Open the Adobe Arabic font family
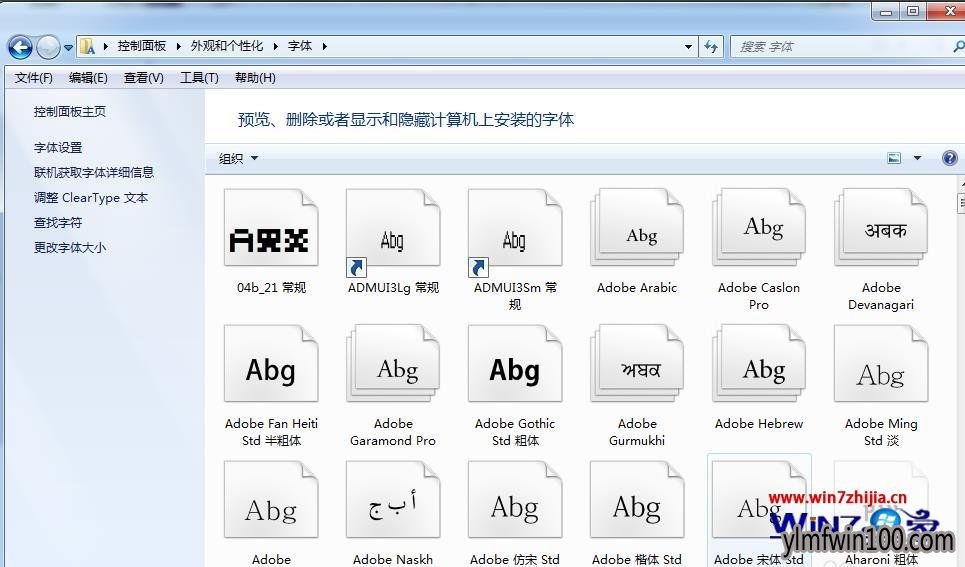The image size is (965, 567). 637,228
